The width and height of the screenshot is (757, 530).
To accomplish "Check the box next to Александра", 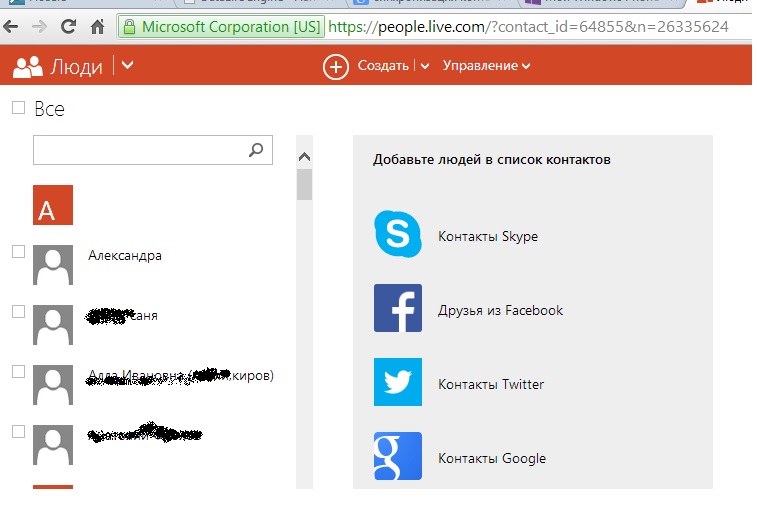I will 18,251.
